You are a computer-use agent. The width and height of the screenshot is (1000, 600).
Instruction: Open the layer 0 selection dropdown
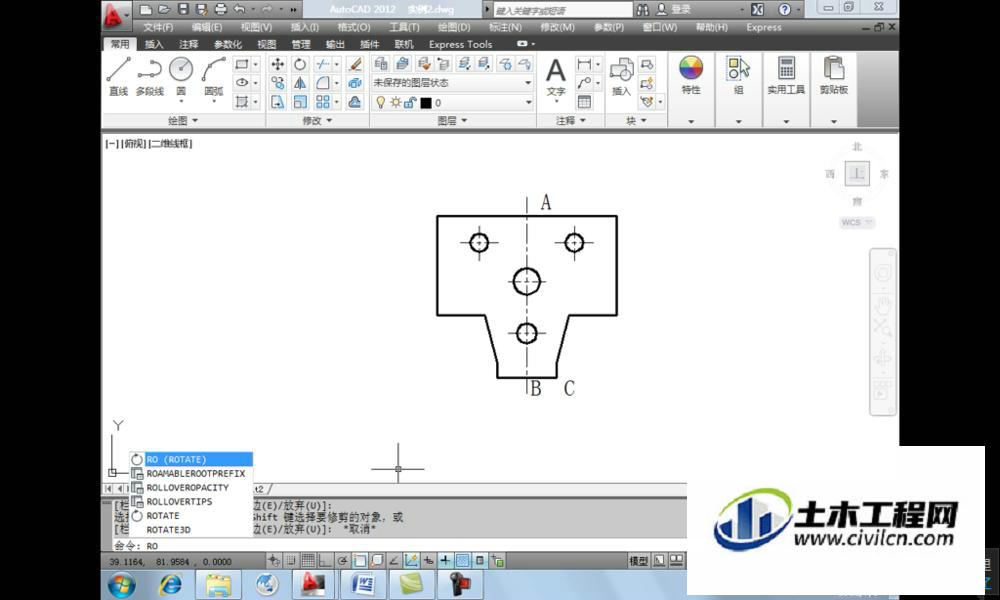tap(452, 103)
